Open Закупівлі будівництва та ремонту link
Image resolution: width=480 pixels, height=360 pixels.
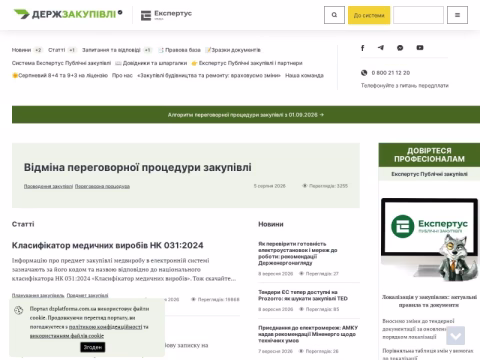pyautogui.click(x=209, y=75)
